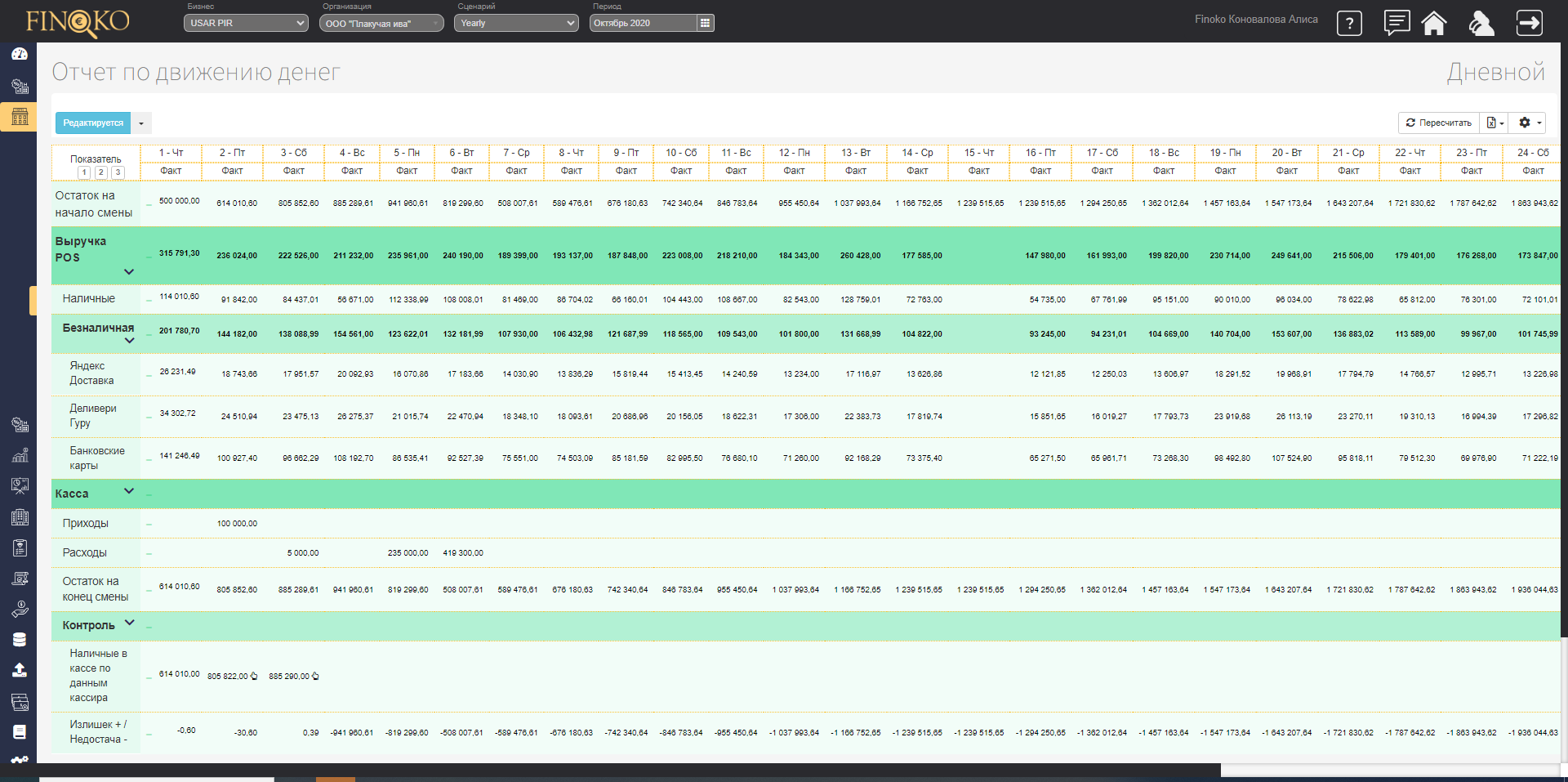This screenshot has height=782, width=1568.
Task: Click the logout arrow icon
Action: [x=1529, y=23]
